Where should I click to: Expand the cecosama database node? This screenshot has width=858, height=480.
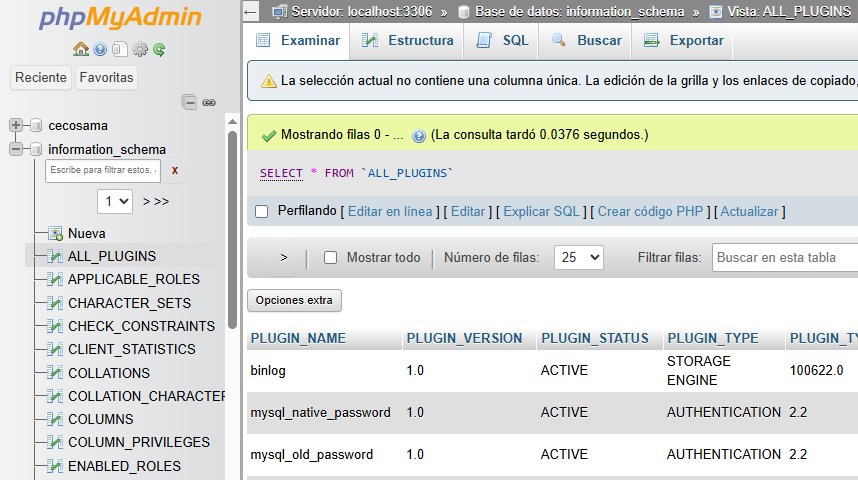(16, 126)
